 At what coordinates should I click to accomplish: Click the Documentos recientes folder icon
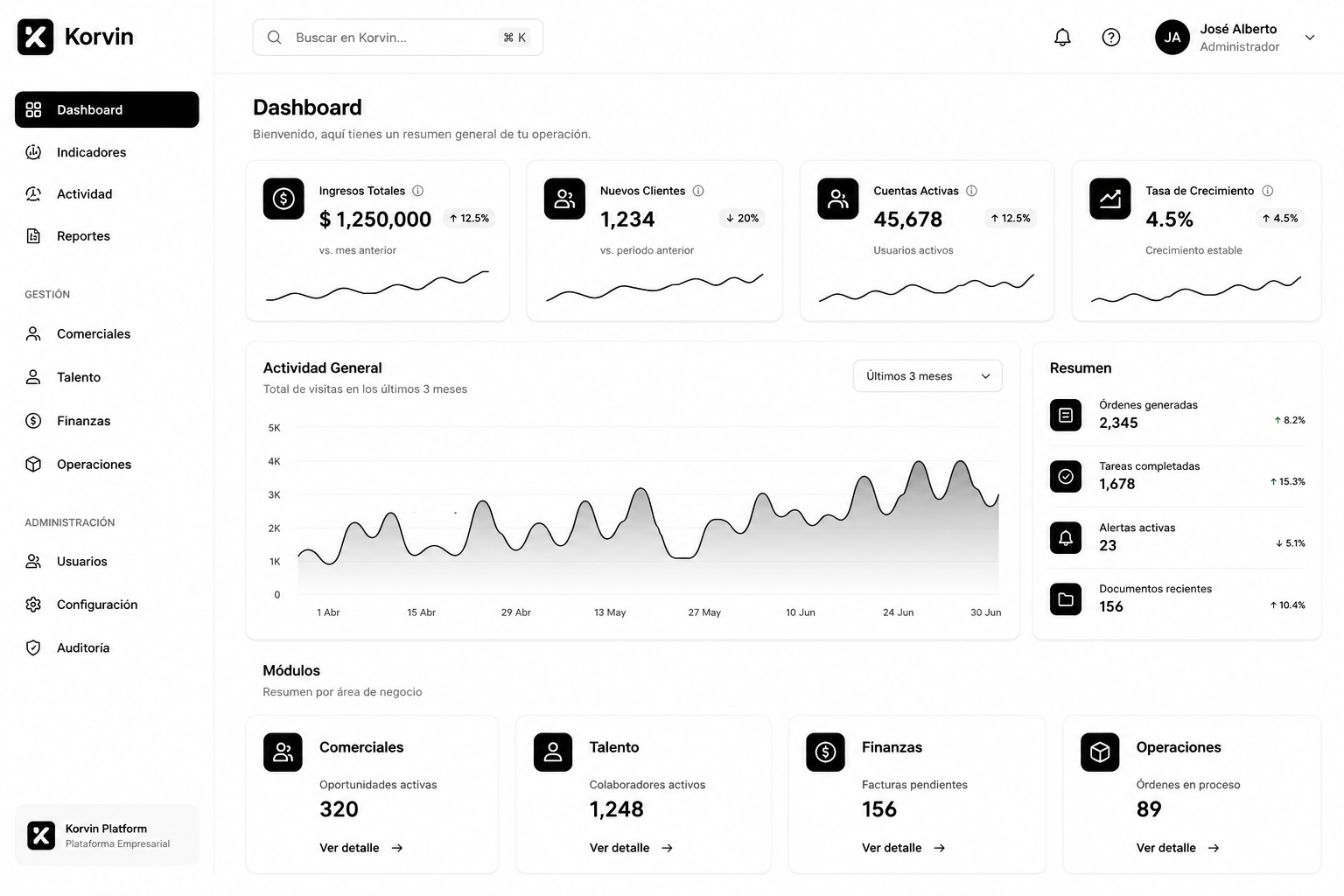pos(1066,599)
